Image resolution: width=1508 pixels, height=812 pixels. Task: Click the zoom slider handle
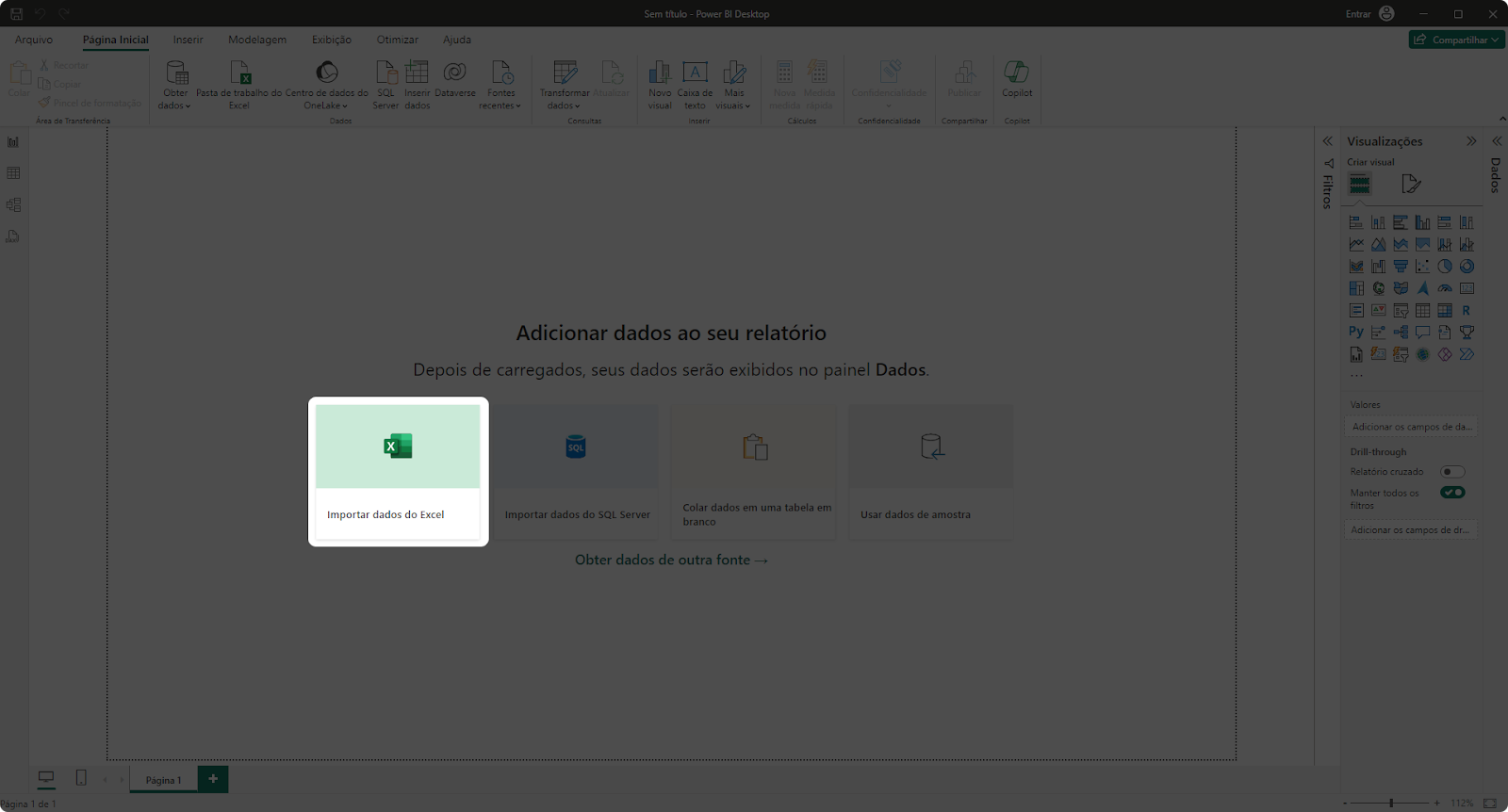[1391, 804]
